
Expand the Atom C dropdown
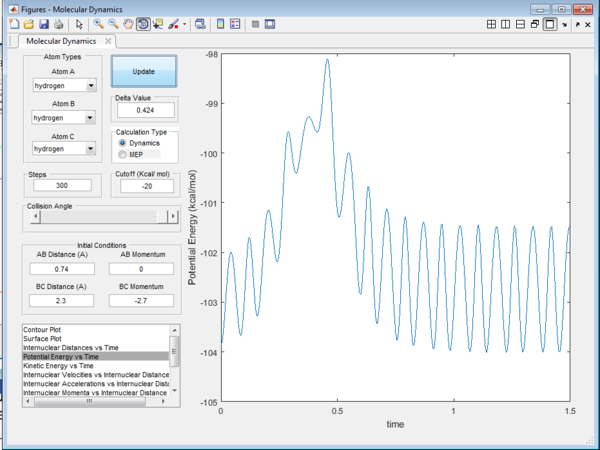[x=92, y=149]
